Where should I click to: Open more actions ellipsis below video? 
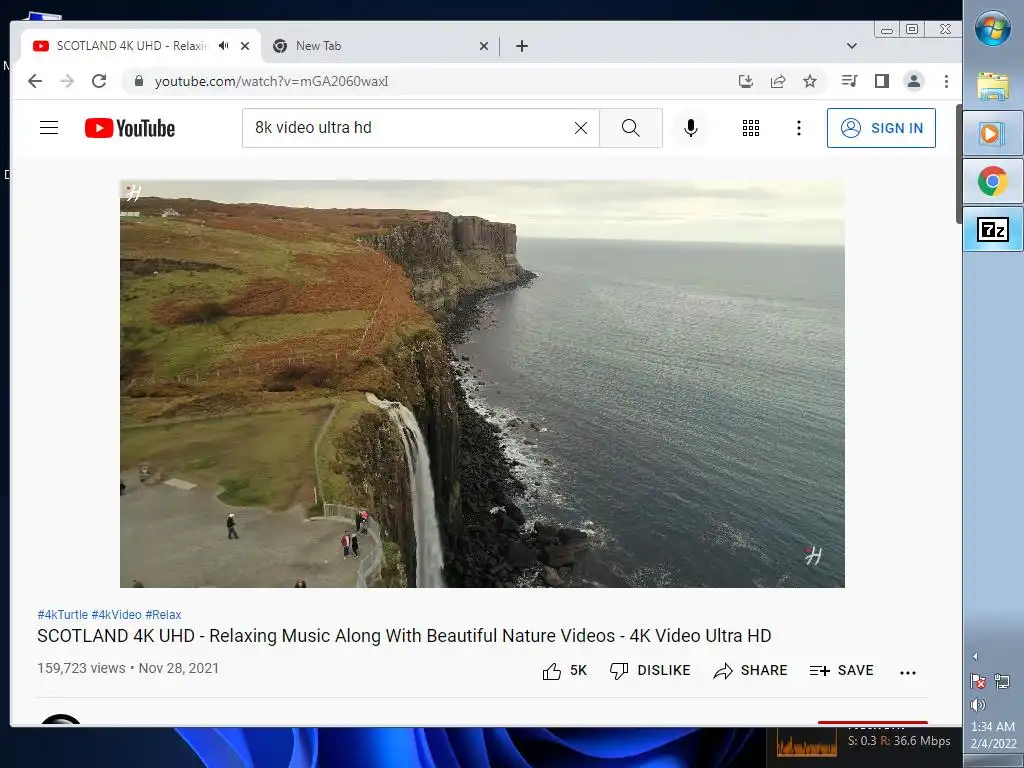(x=908, y=672)
